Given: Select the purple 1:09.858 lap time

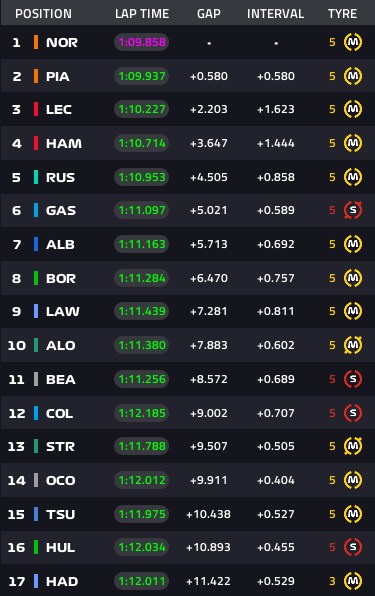Looking at the screenshot, I should click(x=142, y=42).
